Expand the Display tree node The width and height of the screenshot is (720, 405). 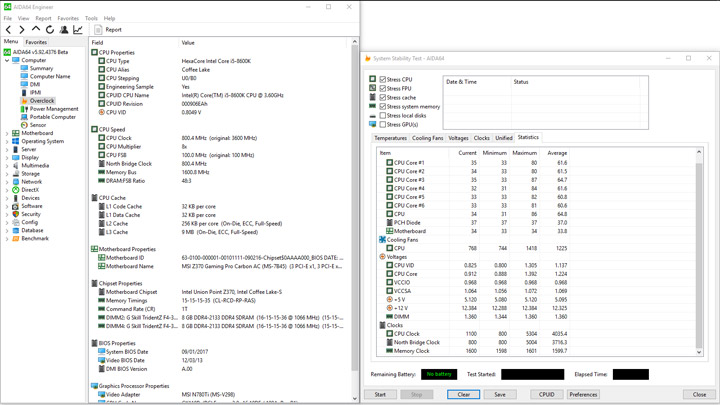click(7, 158)
